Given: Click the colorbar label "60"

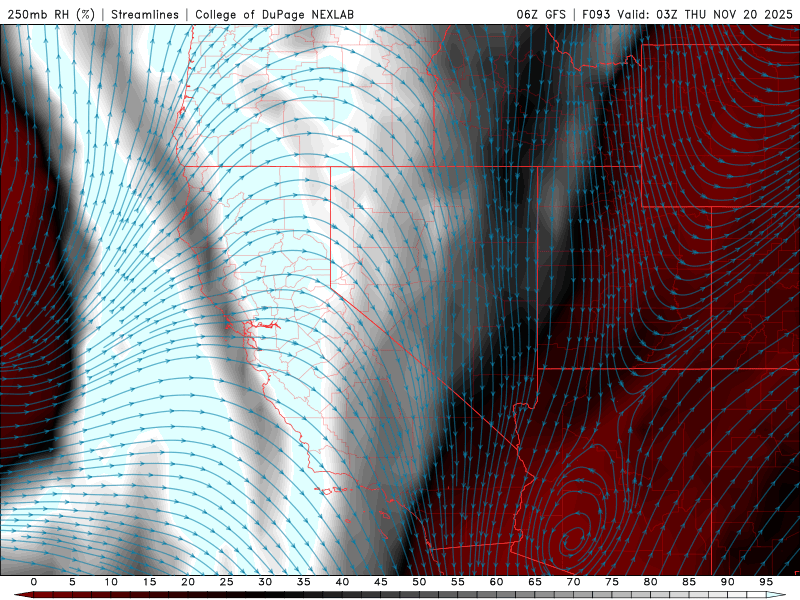Looking at the screenshot, I should 496,582.
